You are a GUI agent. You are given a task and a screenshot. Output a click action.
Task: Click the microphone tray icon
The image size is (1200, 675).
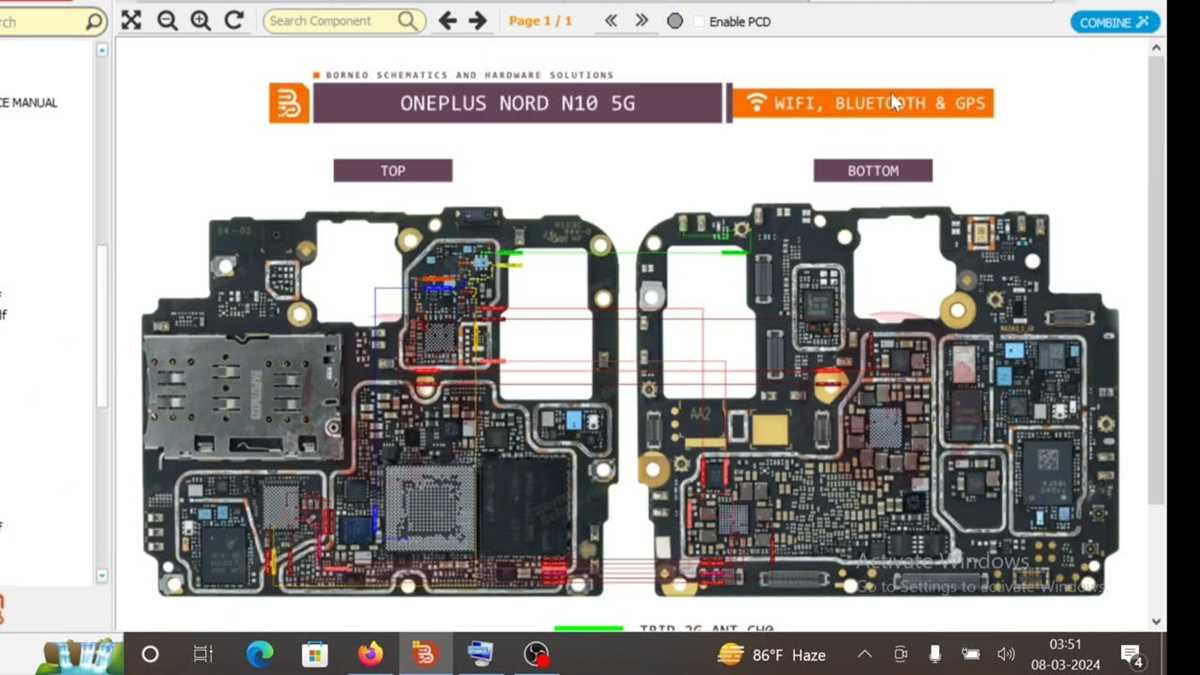coord(935,655)
